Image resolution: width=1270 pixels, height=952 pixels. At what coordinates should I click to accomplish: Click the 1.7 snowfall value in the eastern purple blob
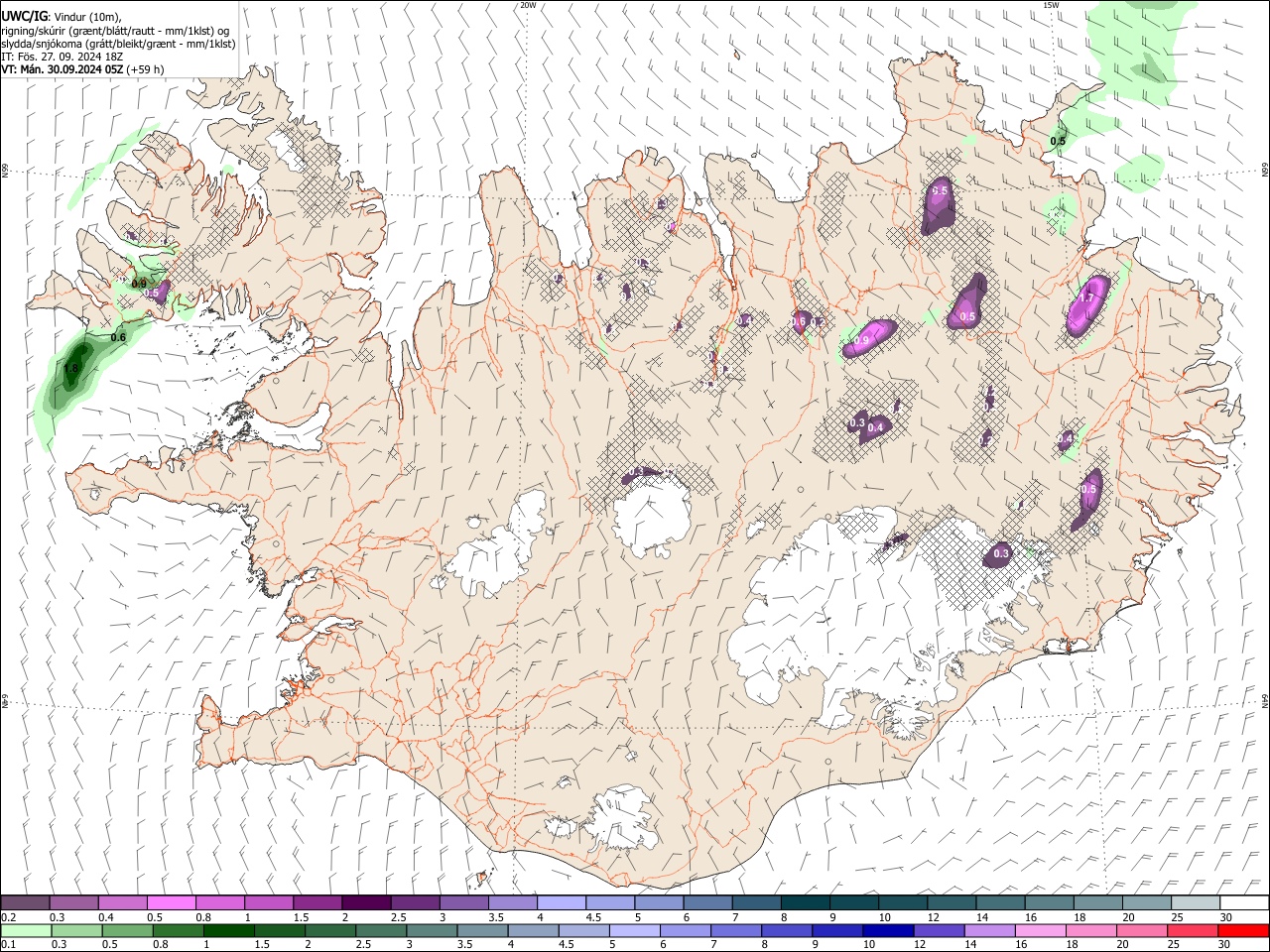(1086, 297)
